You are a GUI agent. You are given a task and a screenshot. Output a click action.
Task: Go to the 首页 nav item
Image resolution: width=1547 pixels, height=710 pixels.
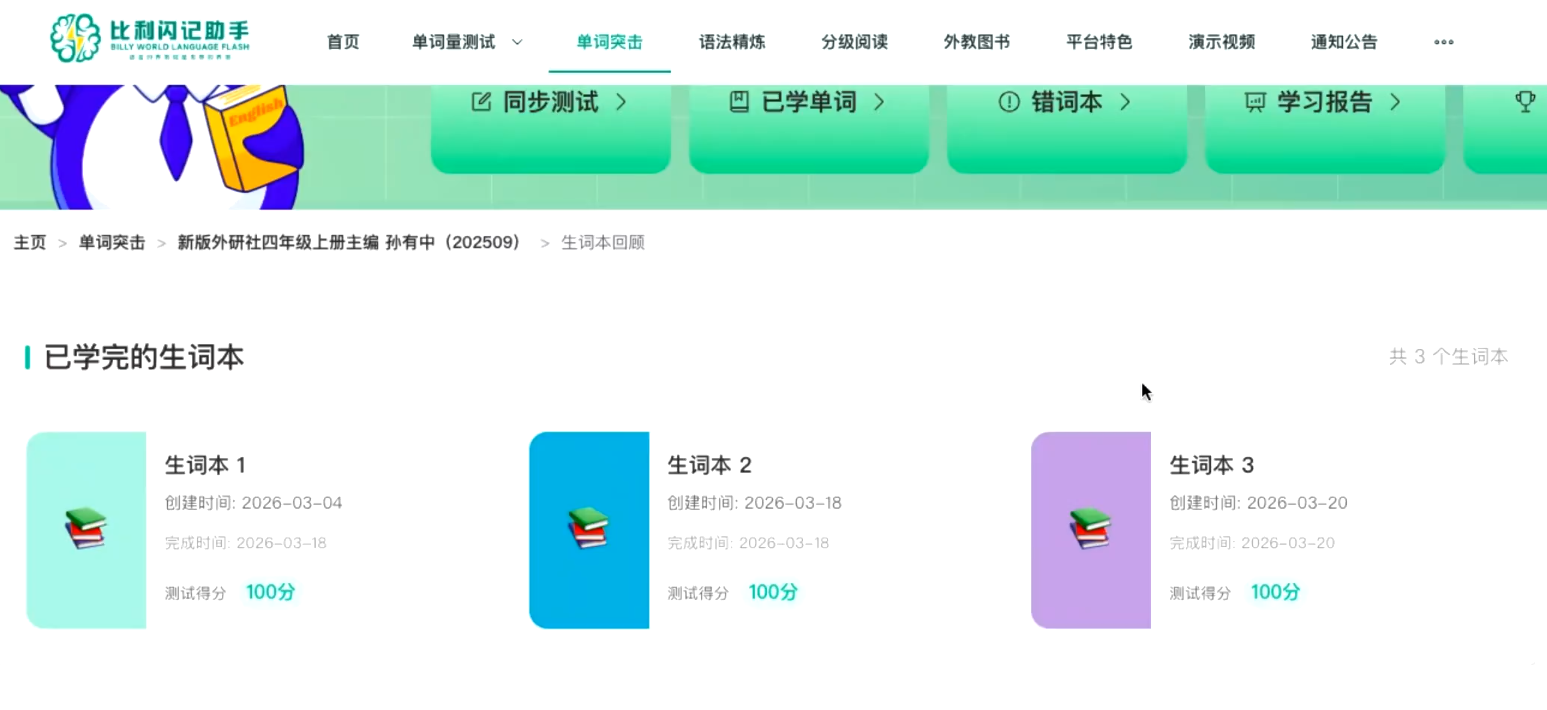343,42
